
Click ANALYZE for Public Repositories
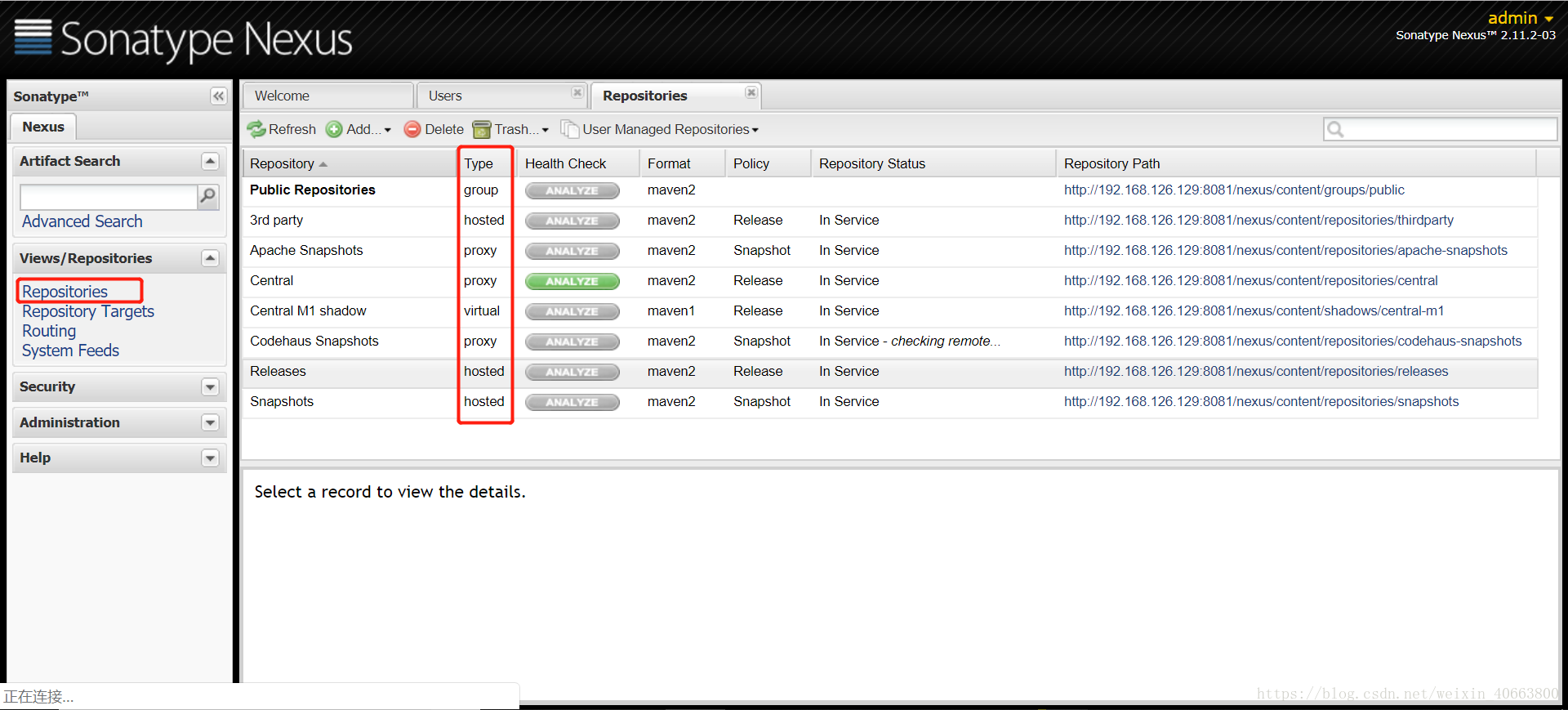(x=572, y=190)
